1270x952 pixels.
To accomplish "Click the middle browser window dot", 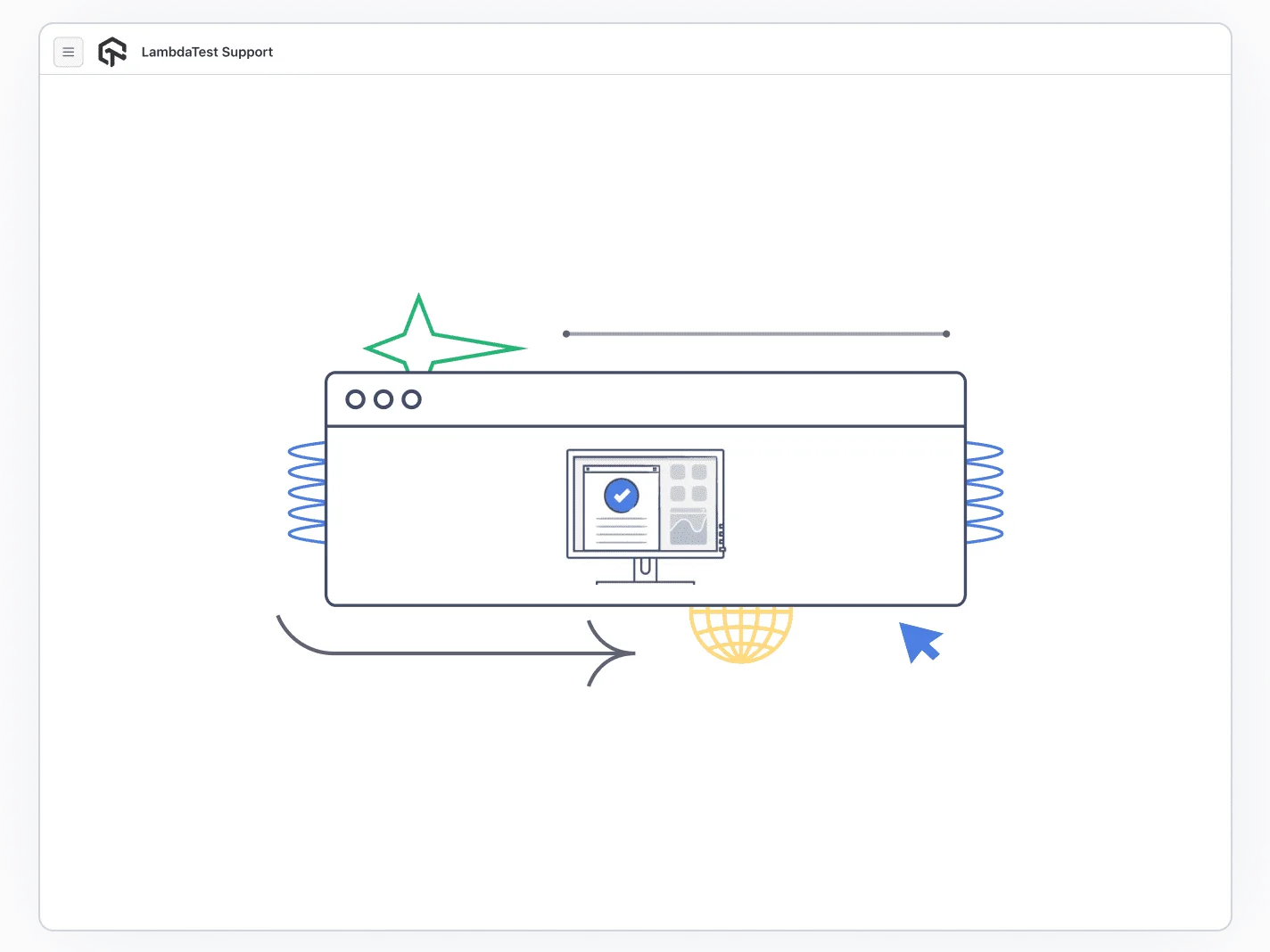I will click(383, 398).
